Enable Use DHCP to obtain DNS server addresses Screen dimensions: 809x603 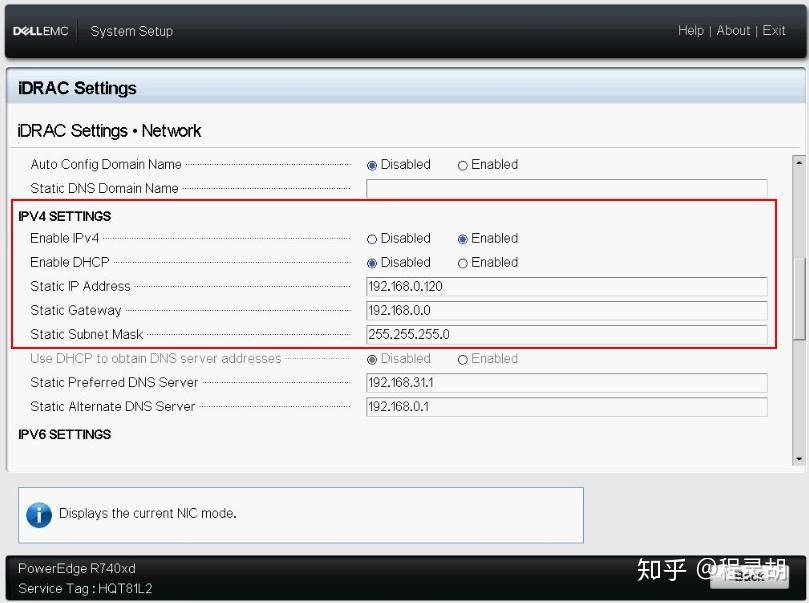click(463, 358)
